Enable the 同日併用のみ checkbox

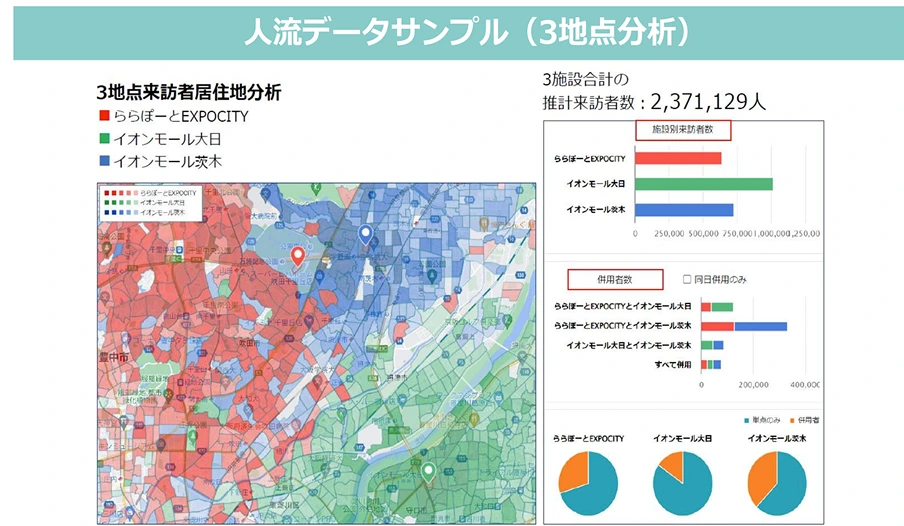coord(687,279)
